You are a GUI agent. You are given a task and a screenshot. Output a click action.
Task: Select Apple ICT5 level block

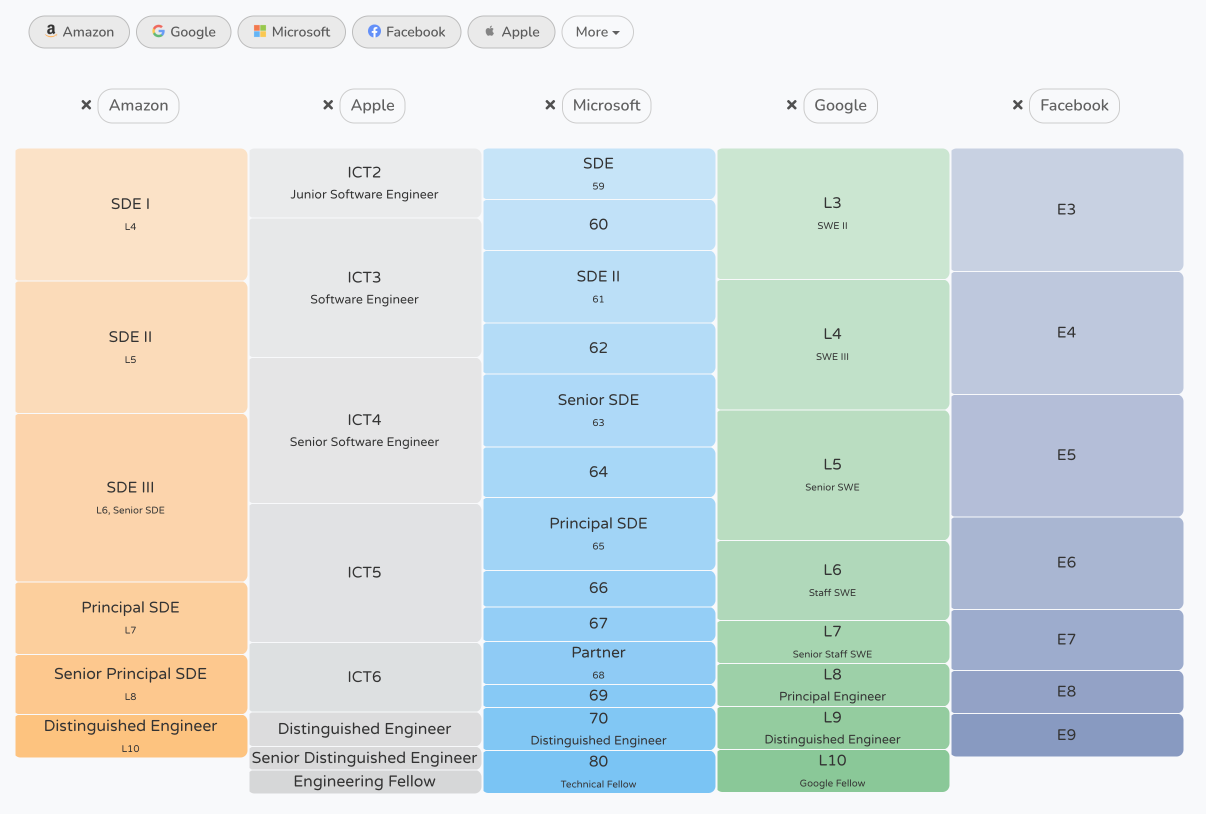(x=365, y=573)
